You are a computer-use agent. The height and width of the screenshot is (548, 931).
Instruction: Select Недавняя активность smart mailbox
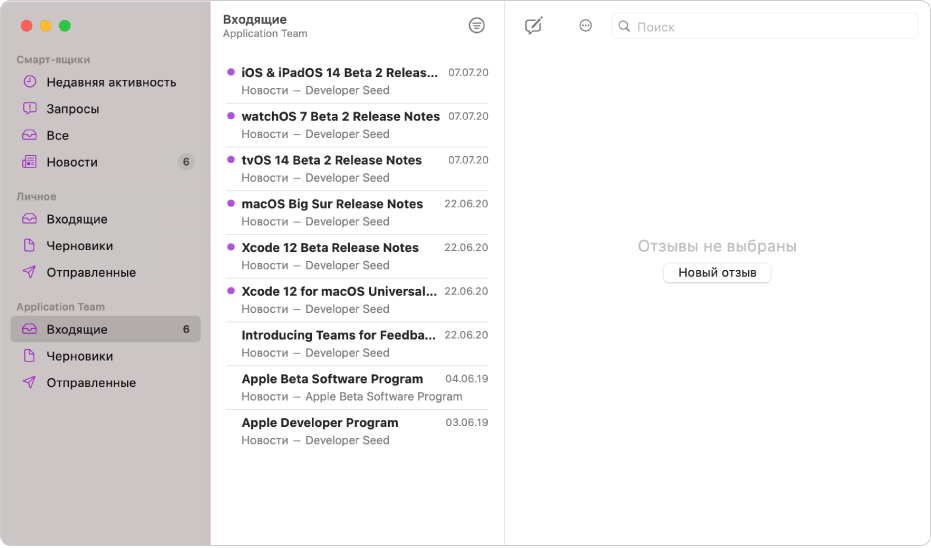pos(106,82)
